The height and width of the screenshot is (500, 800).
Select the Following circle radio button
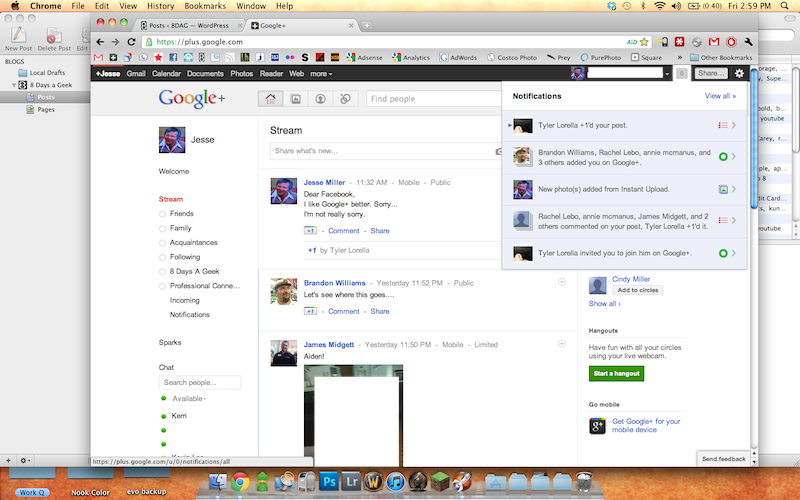(x=162, y=257)
